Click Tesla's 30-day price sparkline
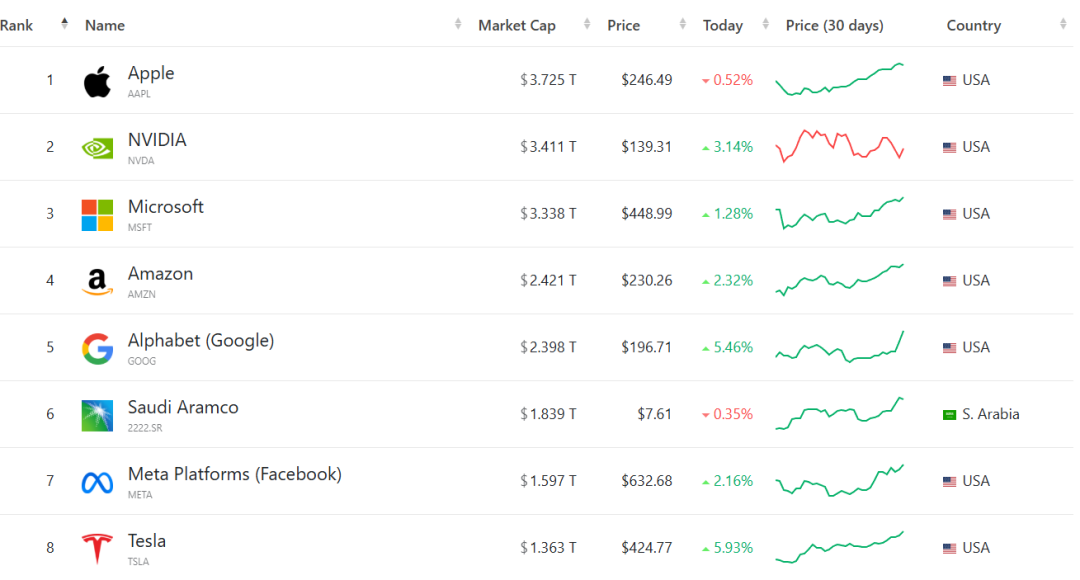The image size is (1080, 580). (x=840, y=547)
